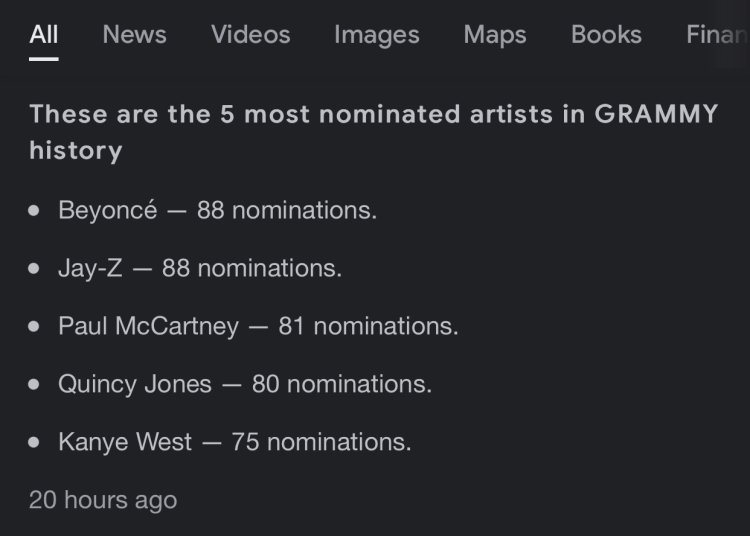
Task: Select the partially visible Finance tab
Action: pos(716,35)
